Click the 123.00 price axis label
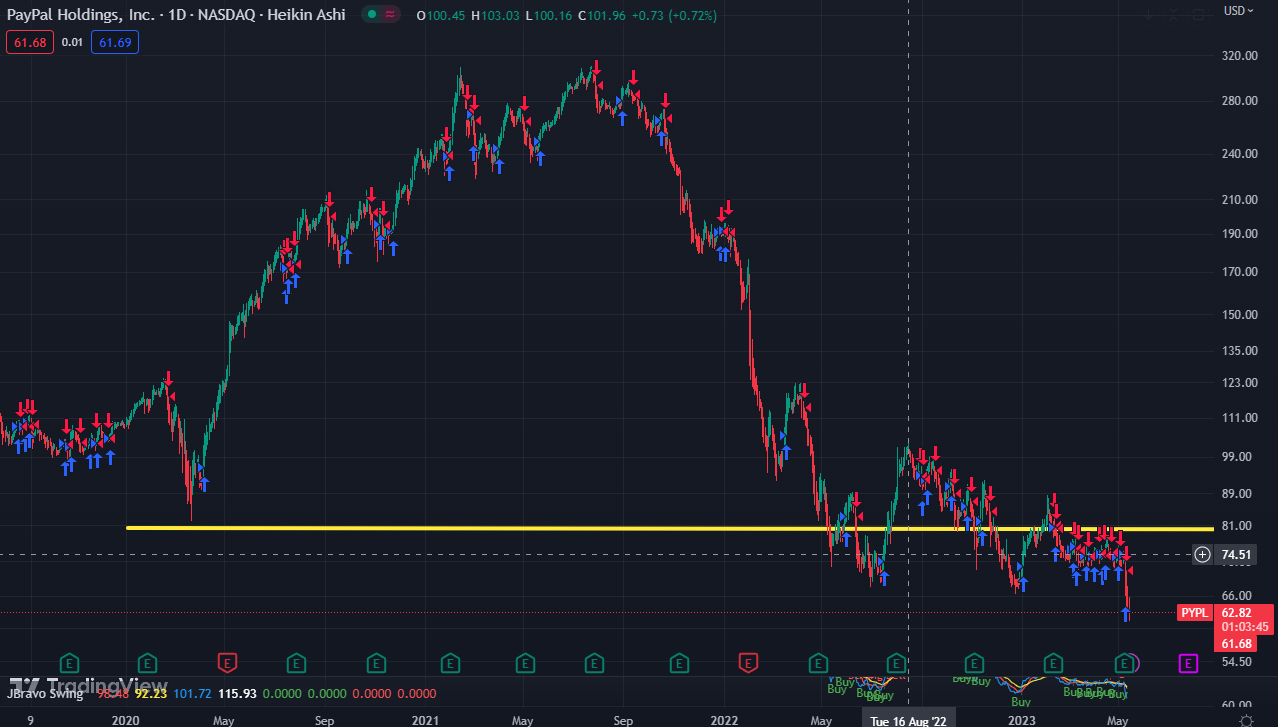Screen dimensions: 1278x727 [1238, 383]
